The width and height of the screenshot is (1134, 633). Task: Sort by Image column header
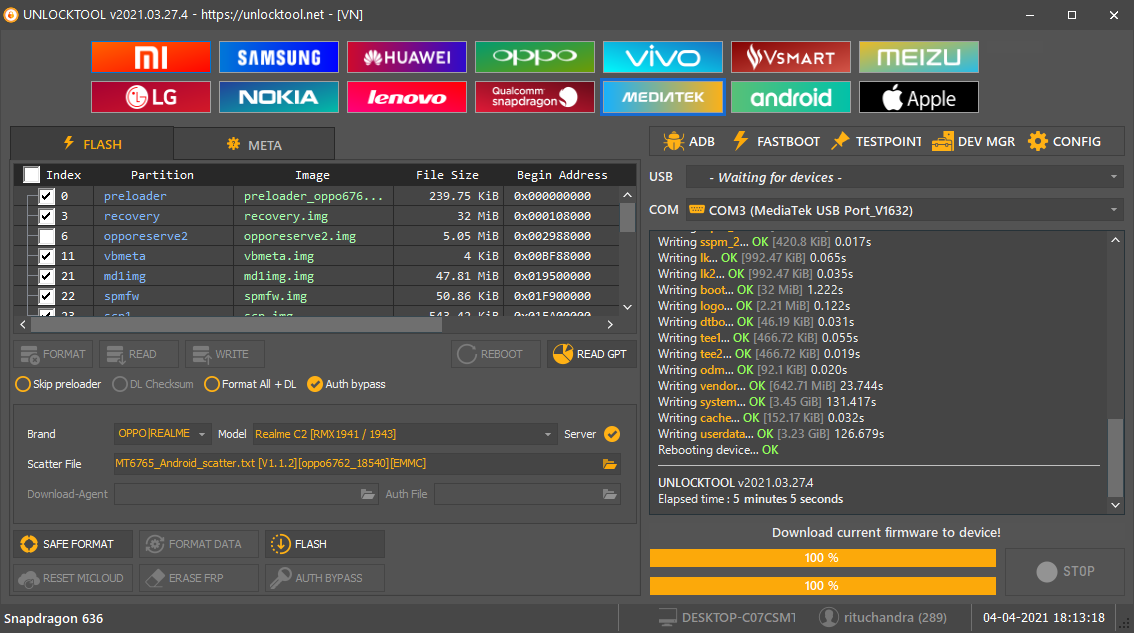coord(312,174)
